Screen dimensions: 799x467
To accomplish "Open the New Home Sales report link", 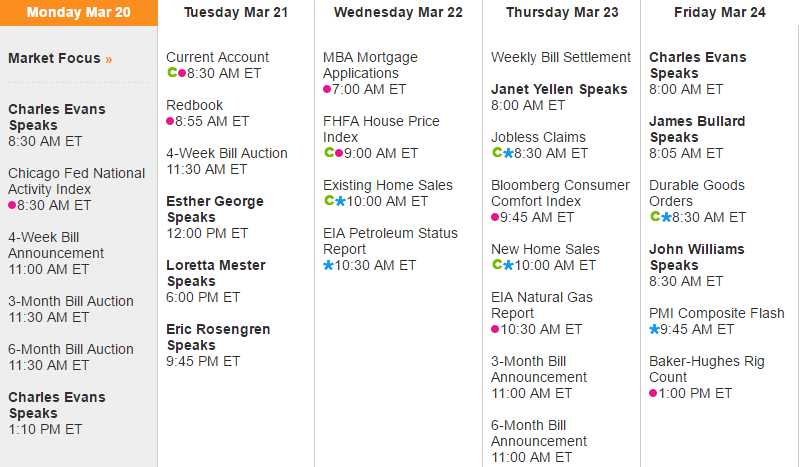I will point(545,249).
